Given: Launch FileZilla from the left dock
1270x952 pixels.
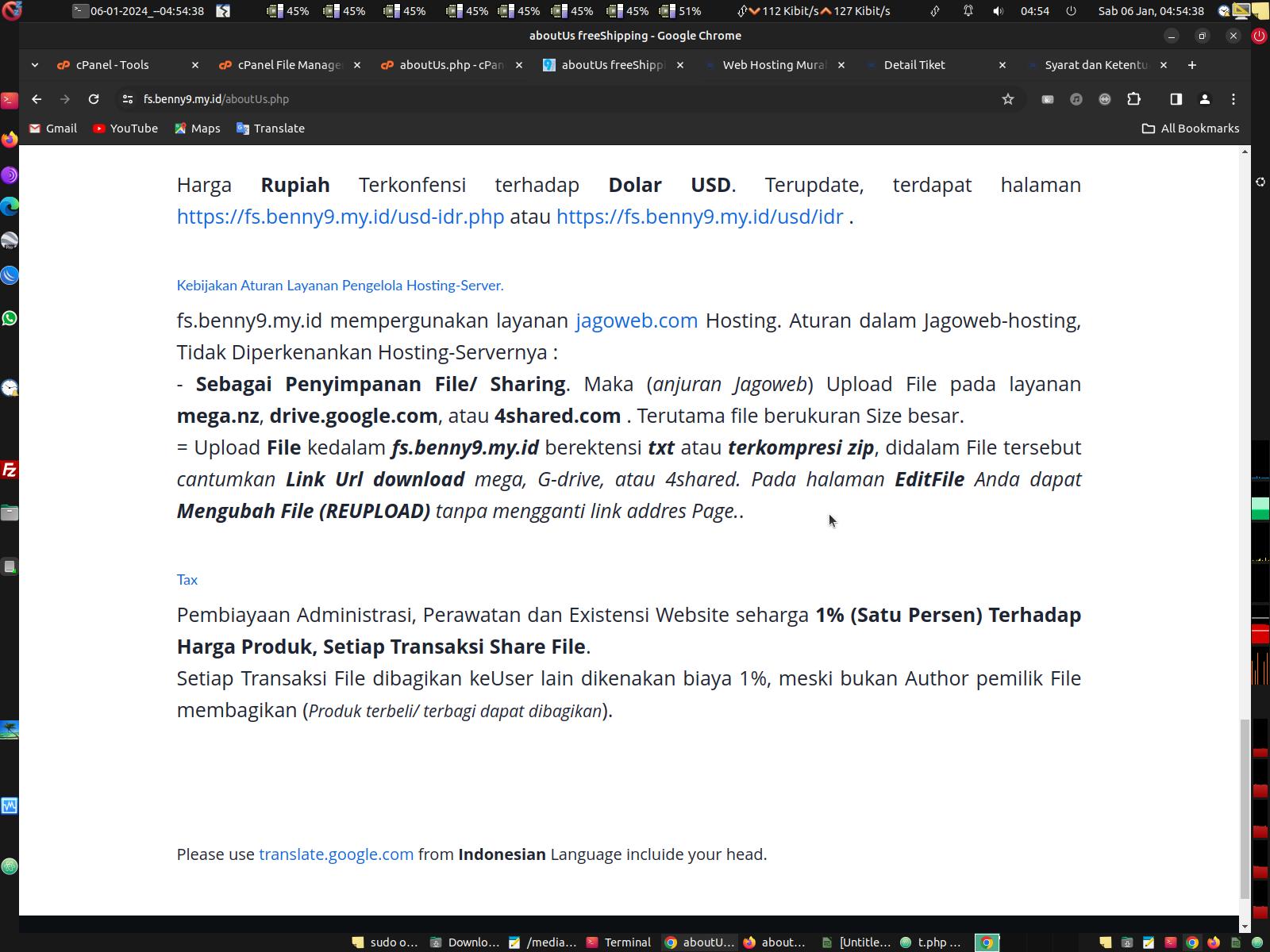Looking at the screenshot, I should pyautogui.click(x=10, y=470).
